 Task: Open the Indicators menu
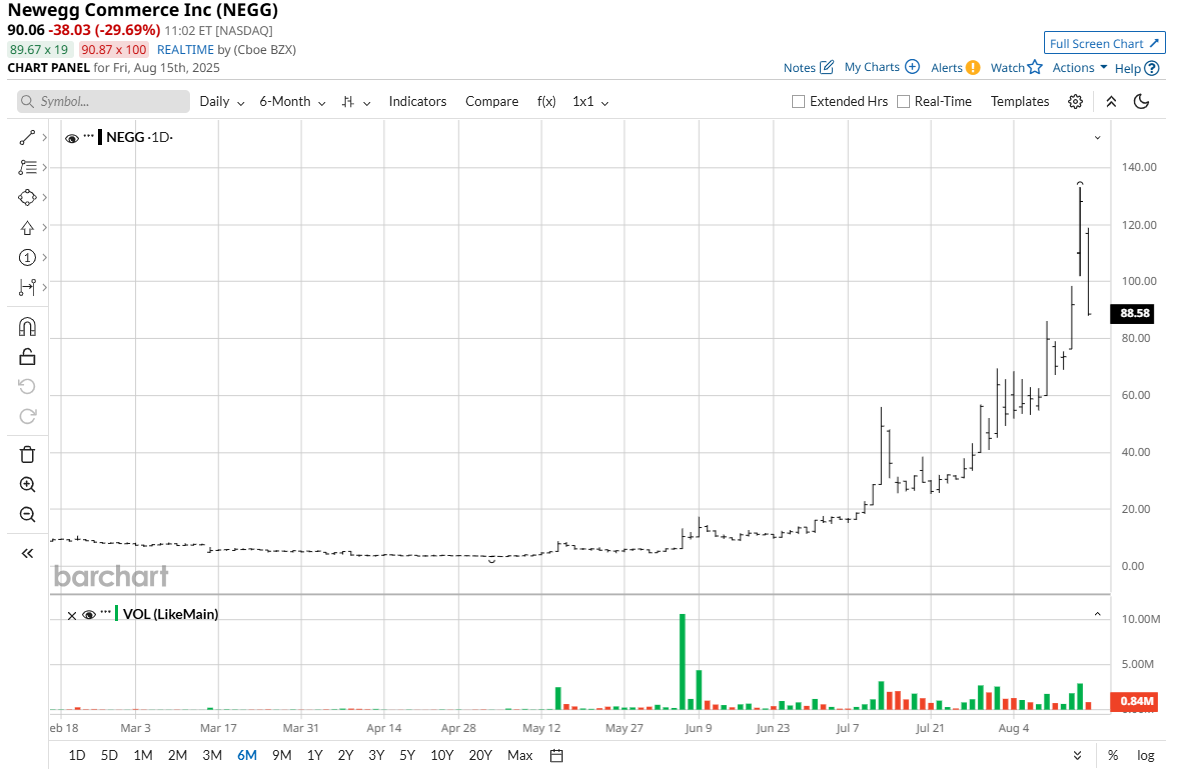pos(418,101)
